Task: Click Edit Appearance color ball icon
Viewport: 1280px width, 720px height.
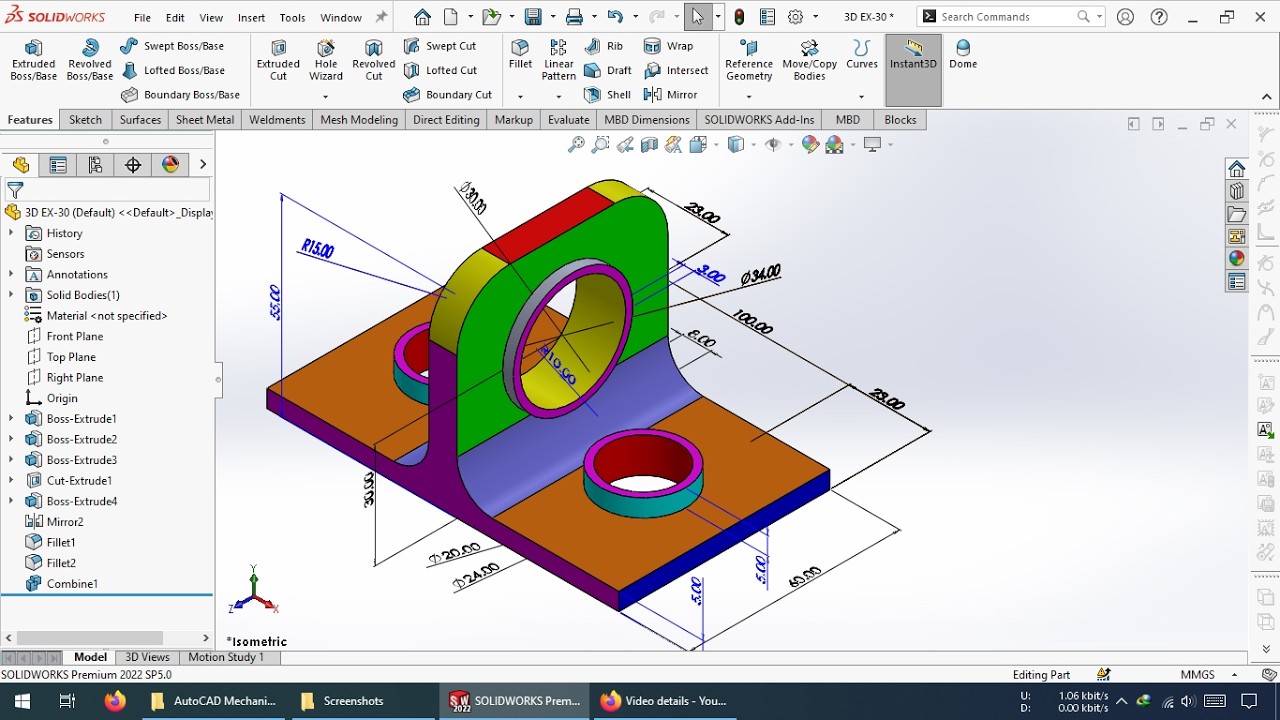Action: [811, 145]
